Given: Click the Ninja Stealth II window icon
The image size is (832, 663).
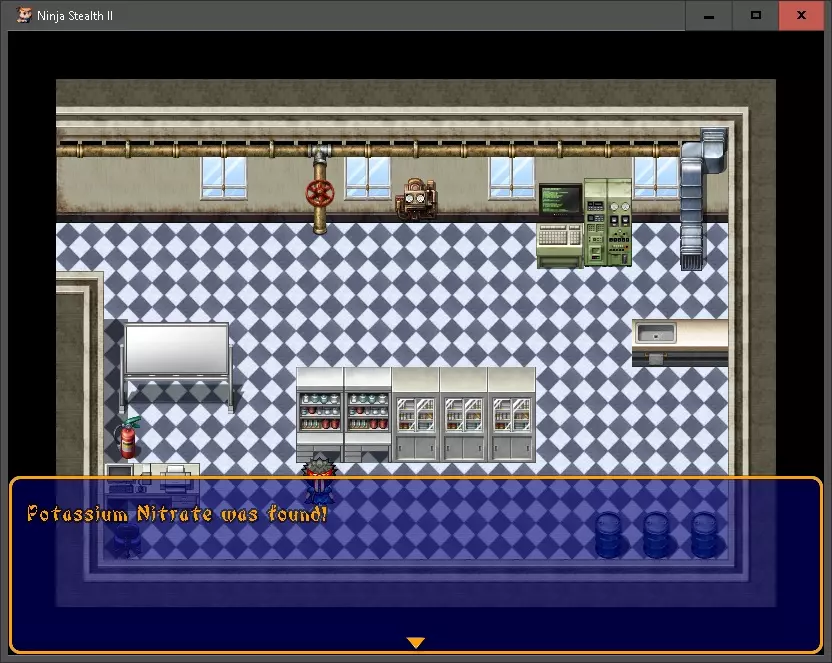Looking at the screenshot, I should coord(23,15).
